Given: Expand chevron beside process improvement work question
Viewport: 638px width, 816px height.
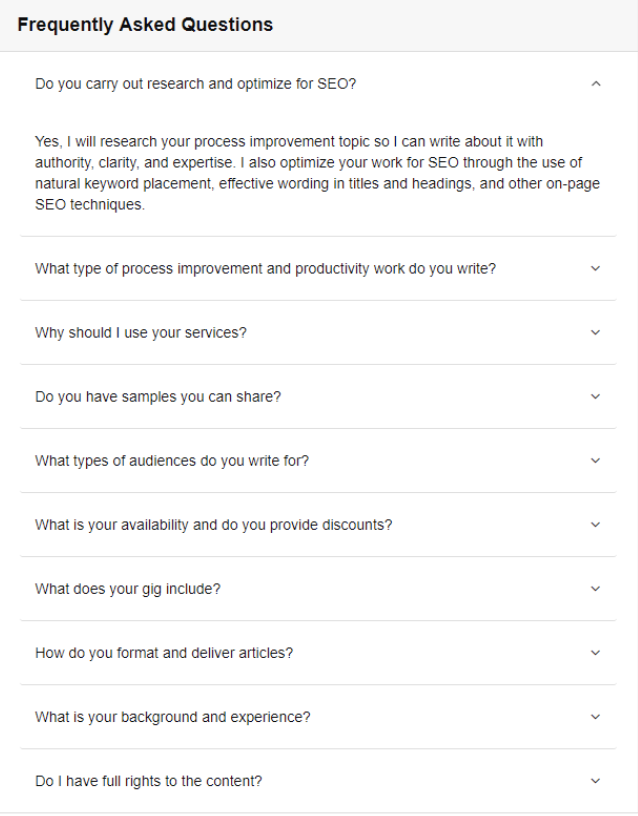Looking at the screenshot, I should [596, 268].
